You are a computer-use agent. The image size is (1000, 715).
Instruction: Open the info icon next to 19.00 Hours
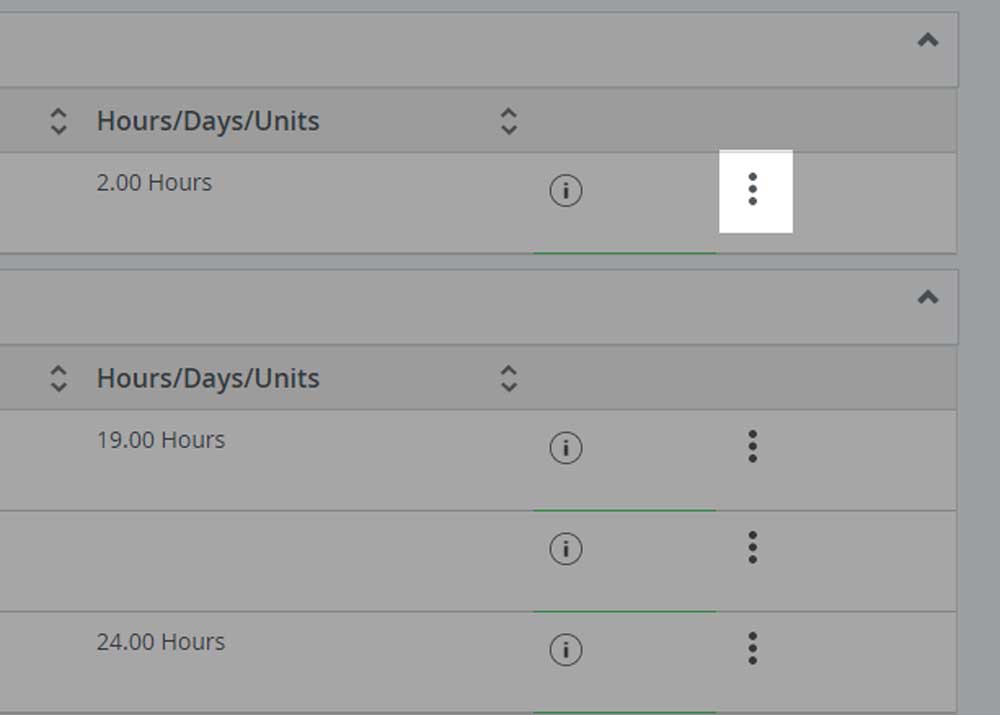[566, 449]
